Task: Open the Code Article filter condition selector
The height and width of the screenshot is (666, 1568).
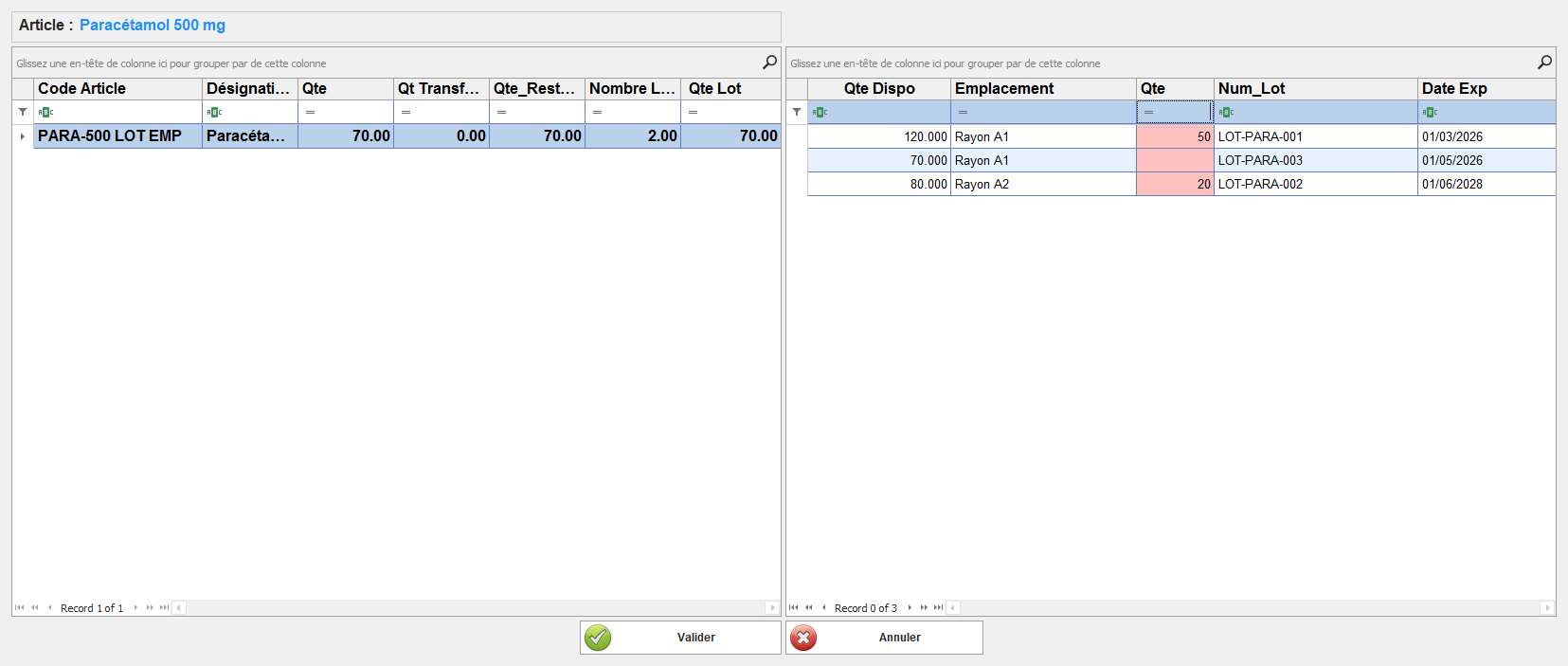Action: pyautogui.click(x=45, y=112)
